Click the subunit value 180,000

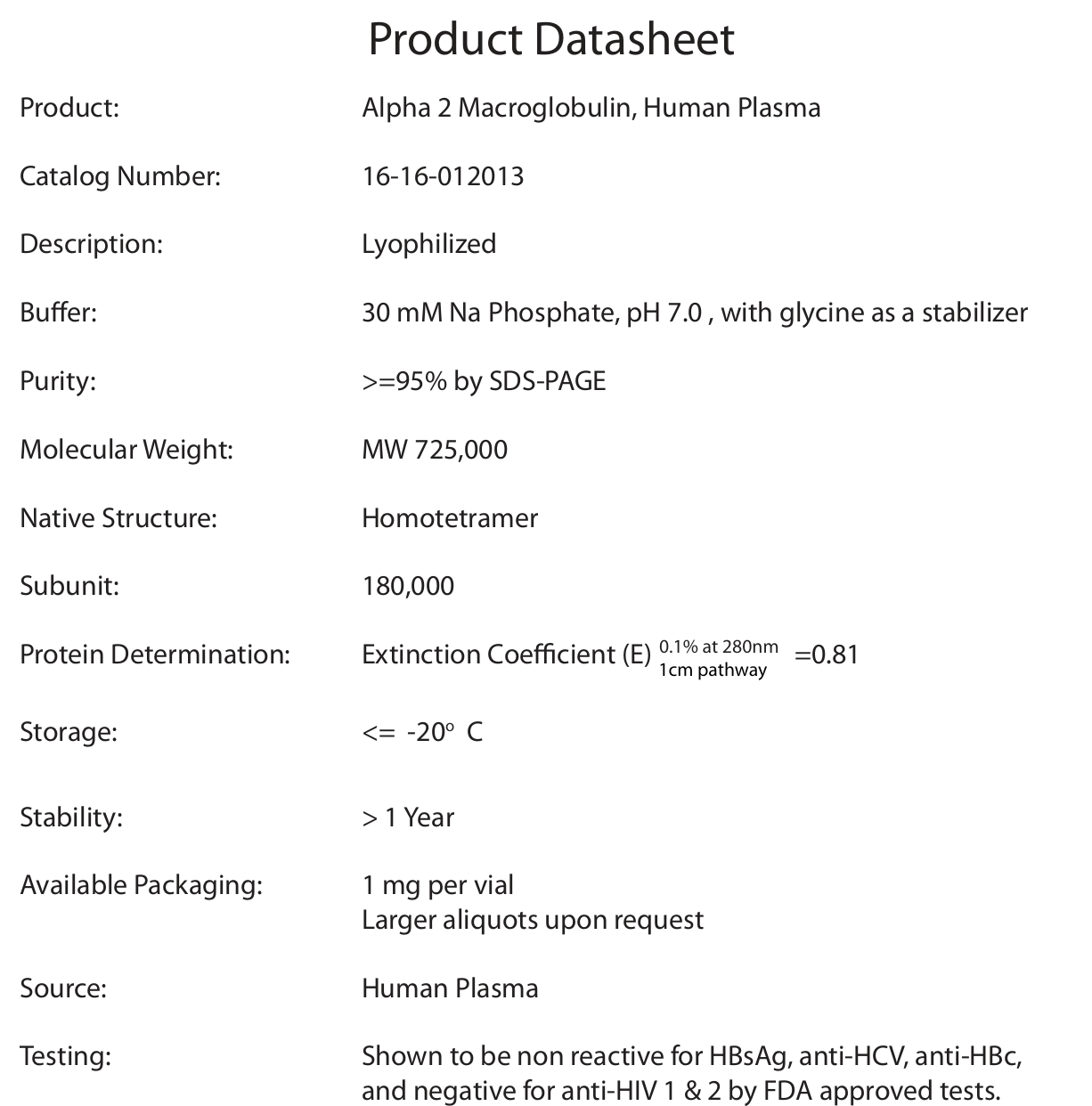pos(408,586)
